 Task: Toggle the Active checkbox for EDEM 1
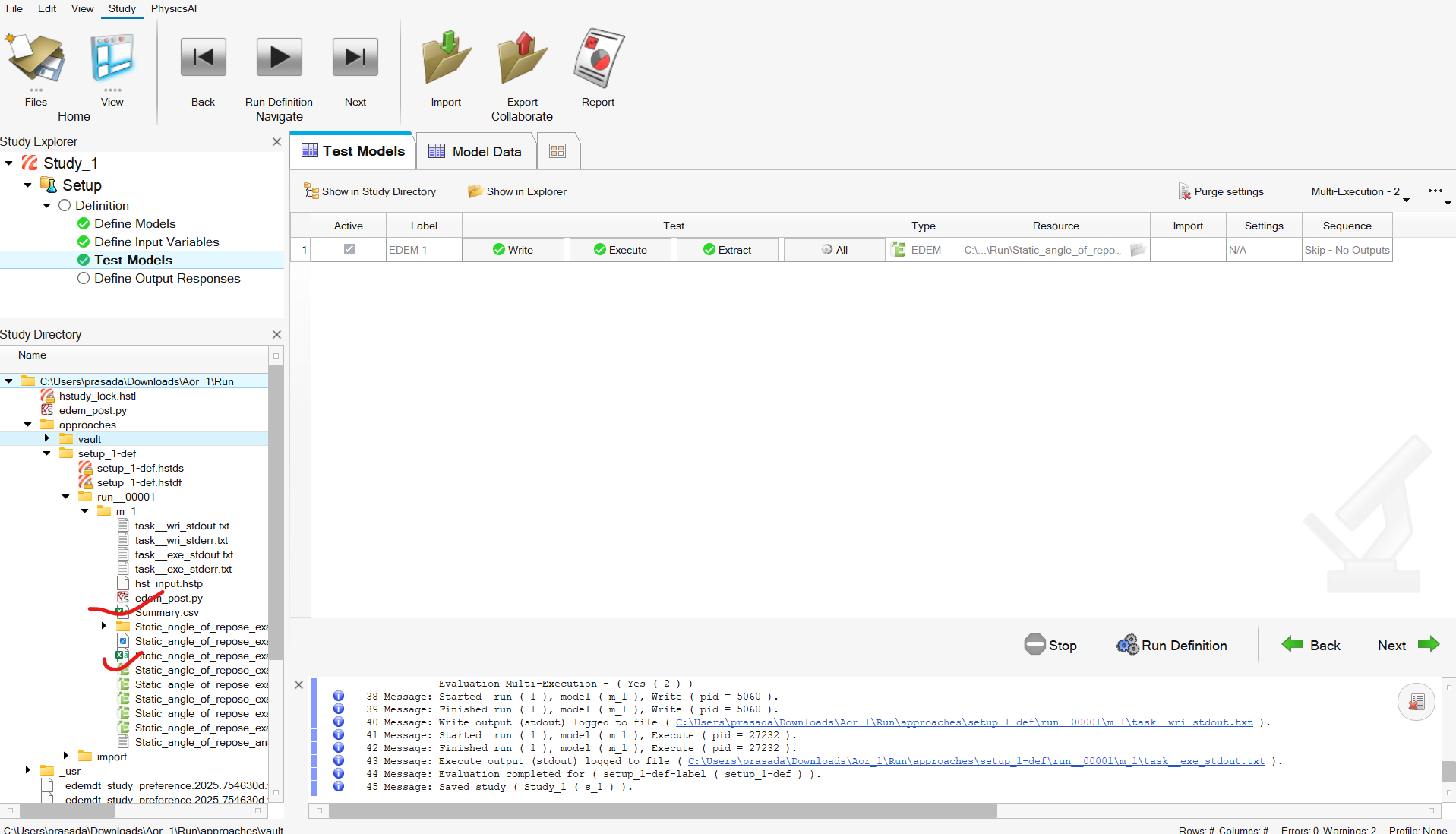349,249
